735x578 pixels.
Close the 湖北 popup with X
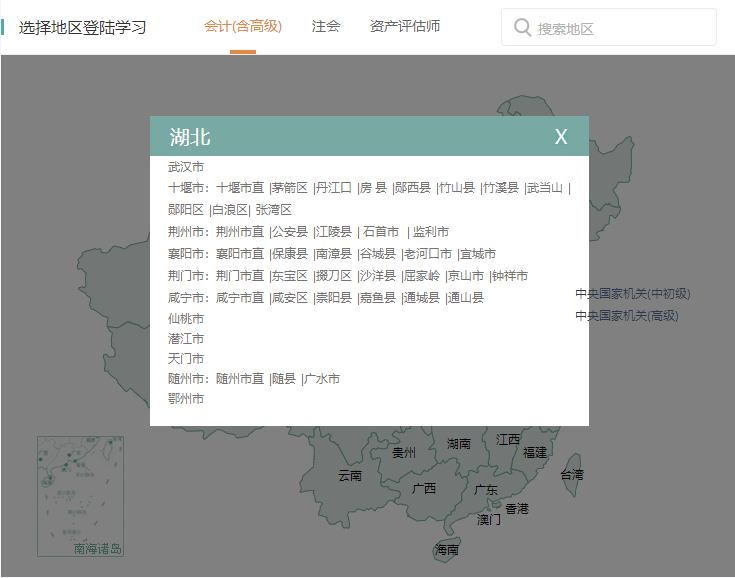click(x=561, y=136)
